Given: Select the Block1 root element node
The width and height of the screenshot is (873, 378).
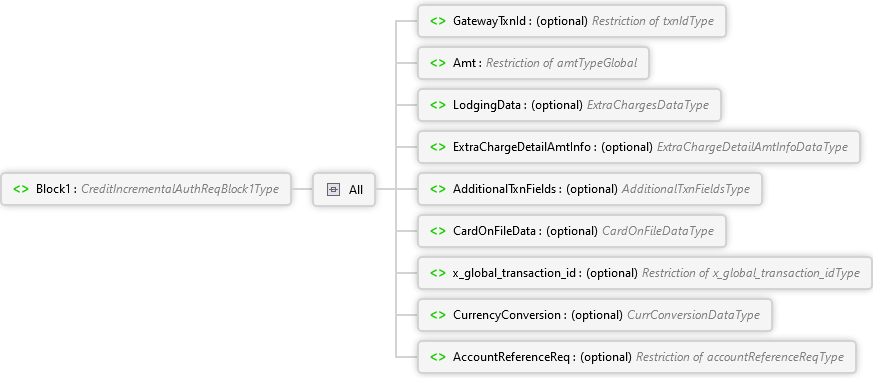Looking at the screenshot, I should 146,189.
